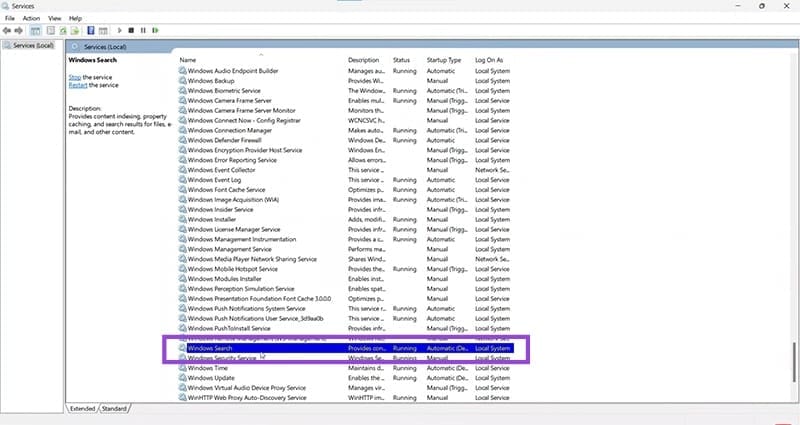800x425 pixels.
Task: Click the Export List toolbar icon
Action: tap(74, 31)
